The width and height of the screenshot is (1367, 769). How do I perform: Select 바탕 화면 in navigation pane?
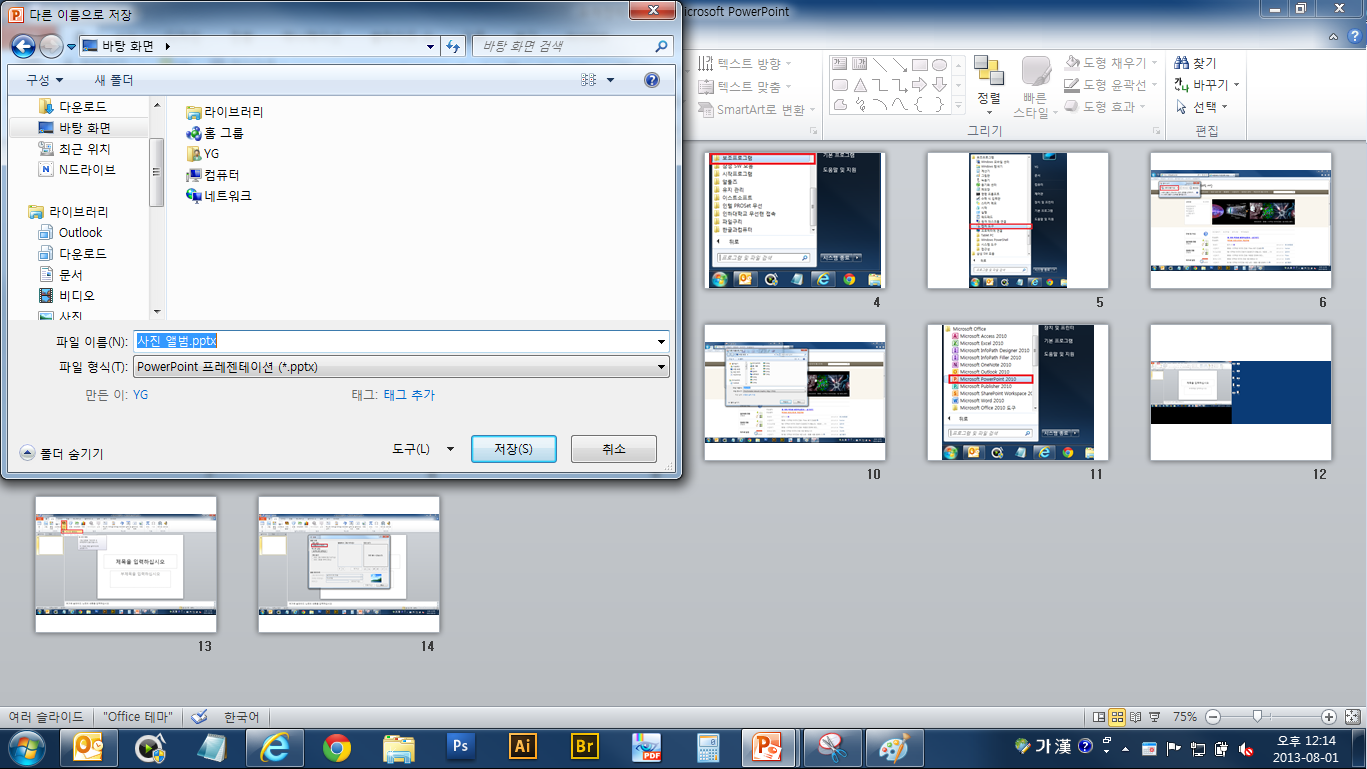[84, 128]
